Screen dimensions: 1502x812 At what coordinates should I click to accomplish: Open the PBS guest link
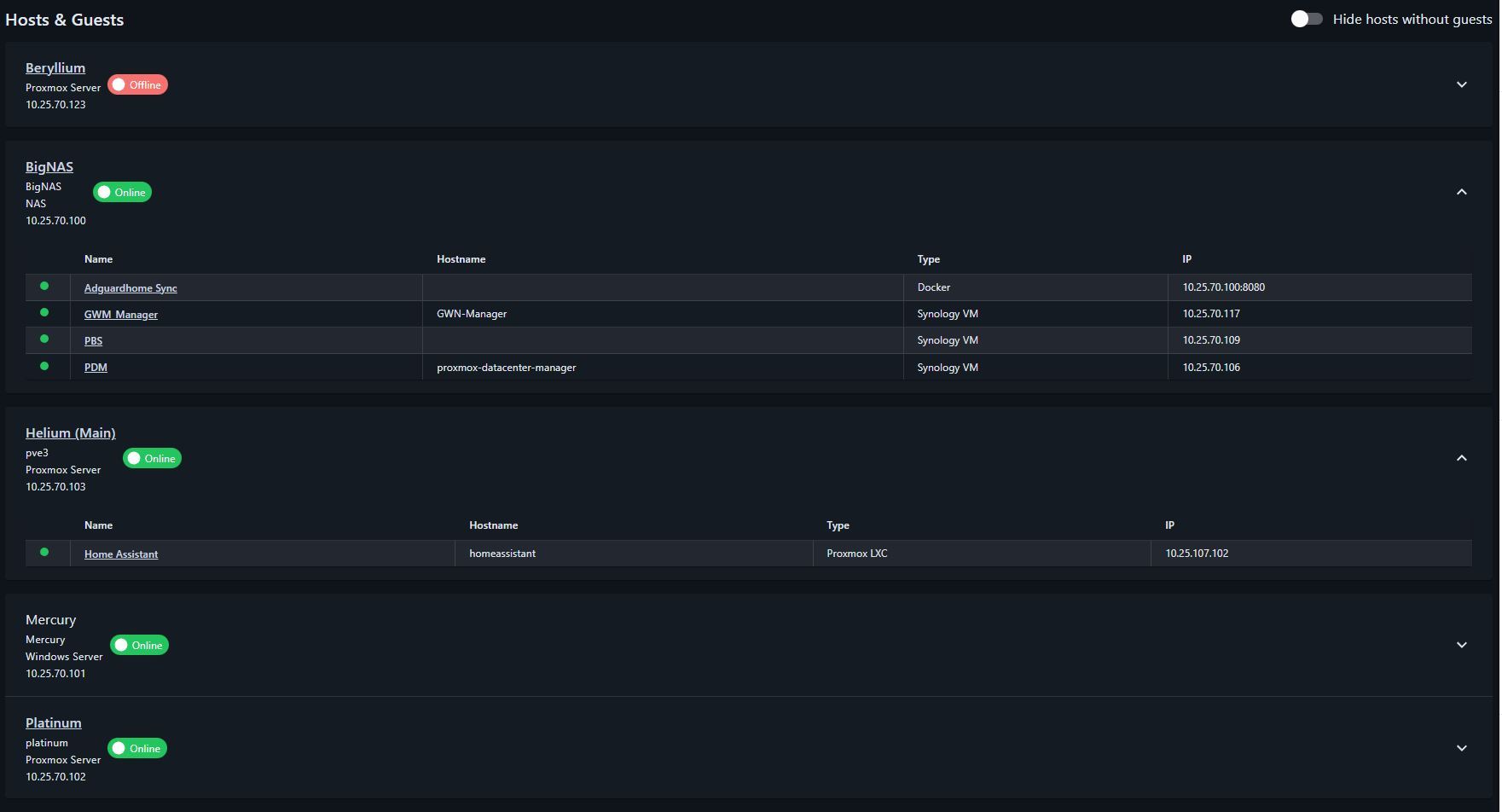coord(93,341)
